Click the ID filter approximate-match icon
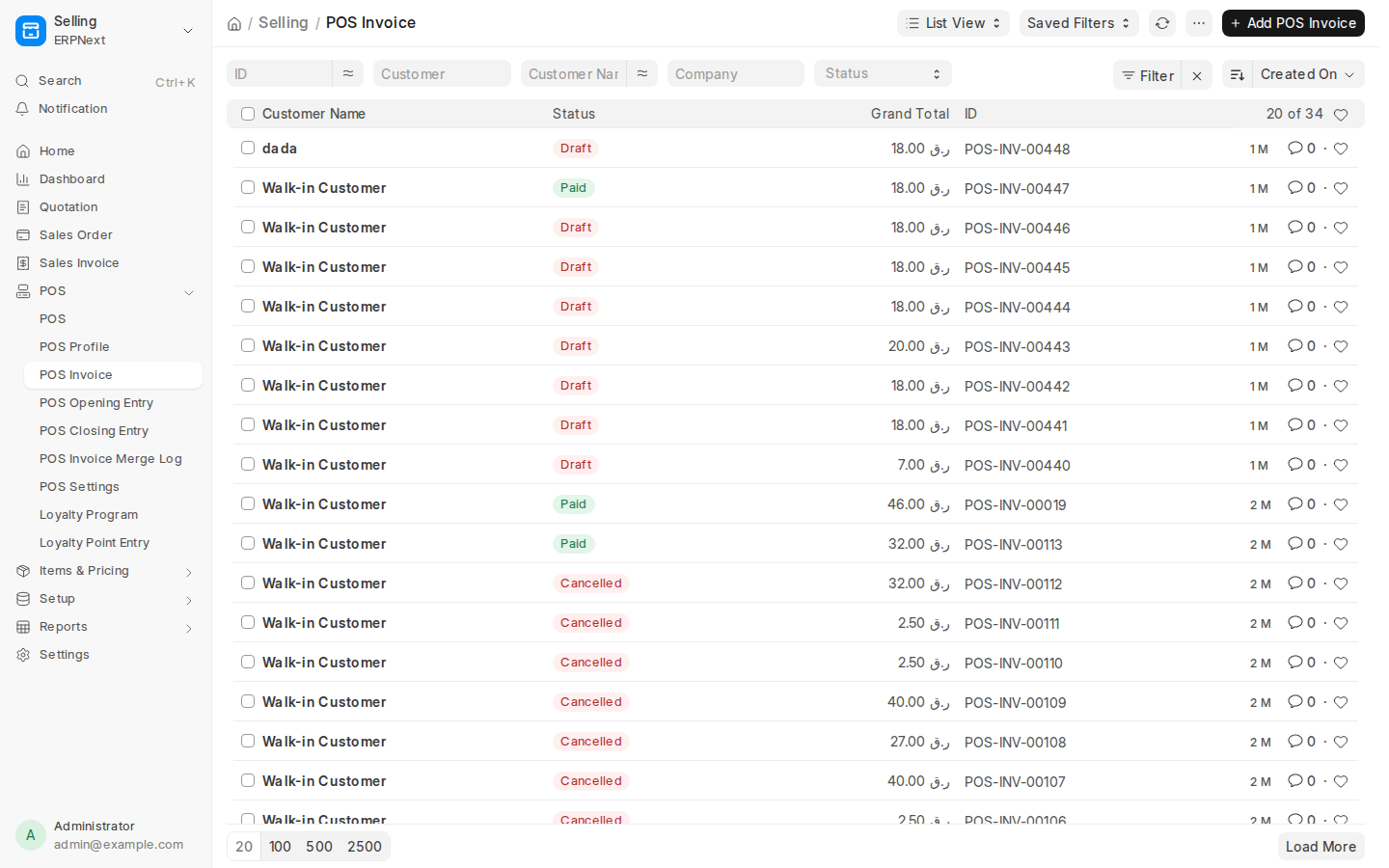This screenshot has height=868, width=1389. (347, 73)
